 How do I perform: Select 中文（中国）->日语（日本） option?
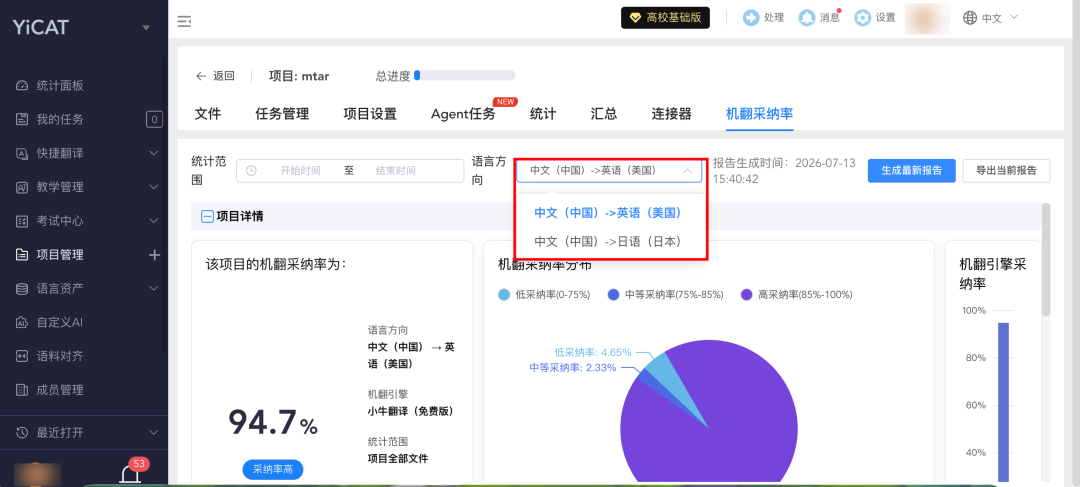[x=608, y=241]
